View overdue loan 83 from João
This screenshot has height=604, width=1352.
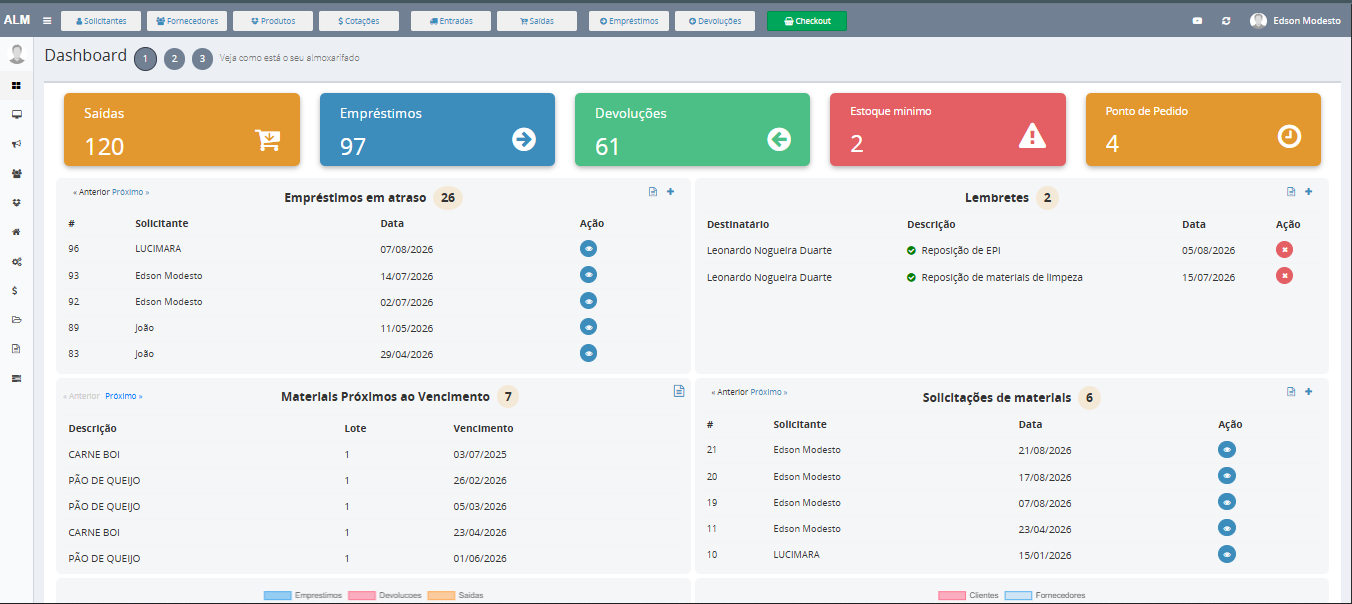589,352
